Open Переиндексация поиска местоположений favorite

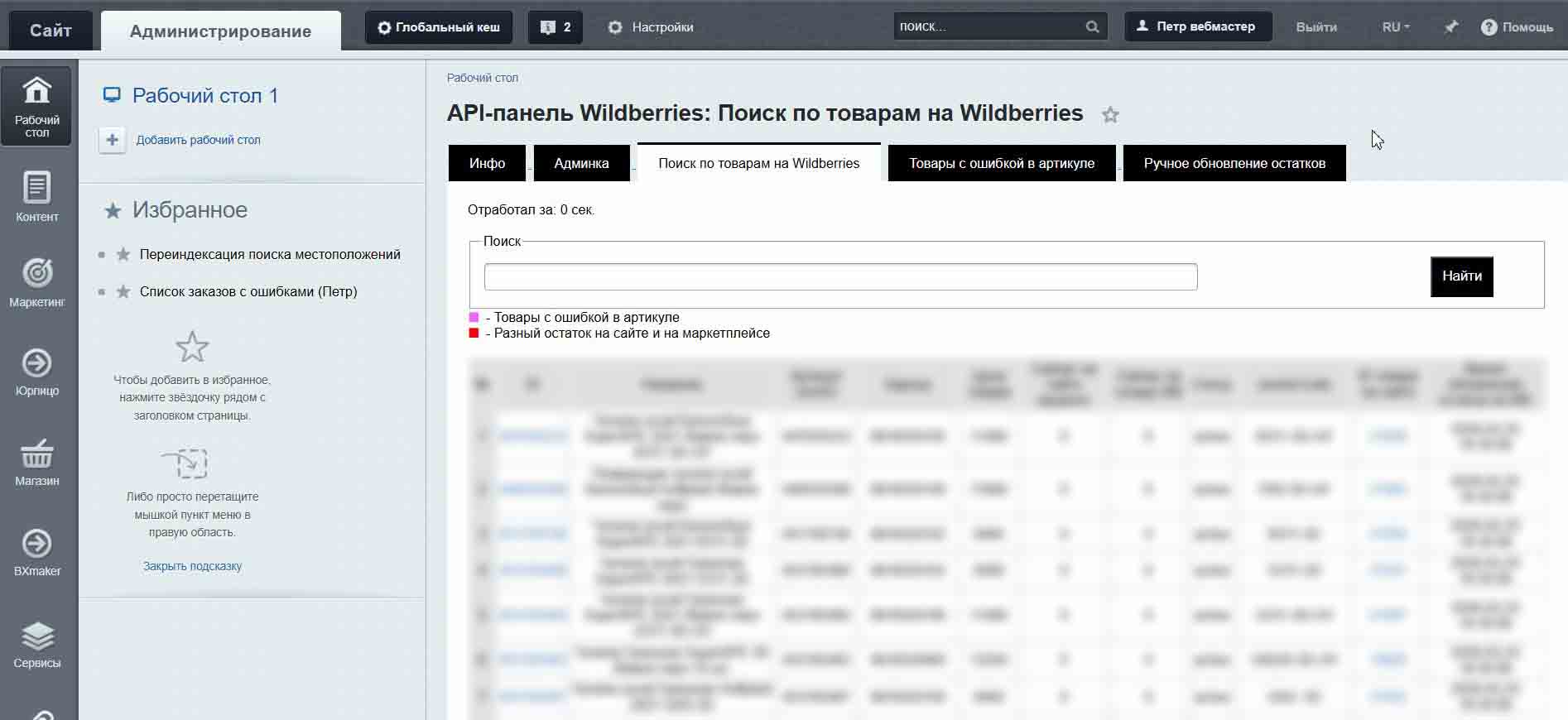click(x=270, y=254)
